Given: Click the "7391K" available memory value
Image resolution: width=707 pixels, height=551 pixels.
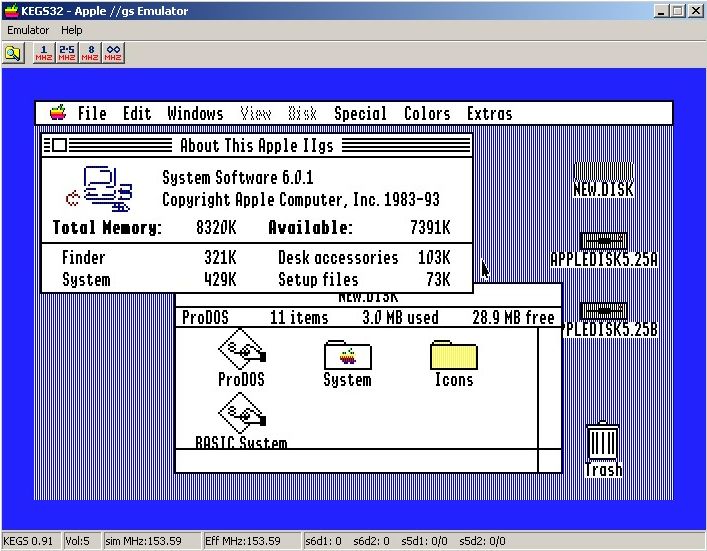Looking at the screenshot, I should pyautogui.click(x=430, y=227).
